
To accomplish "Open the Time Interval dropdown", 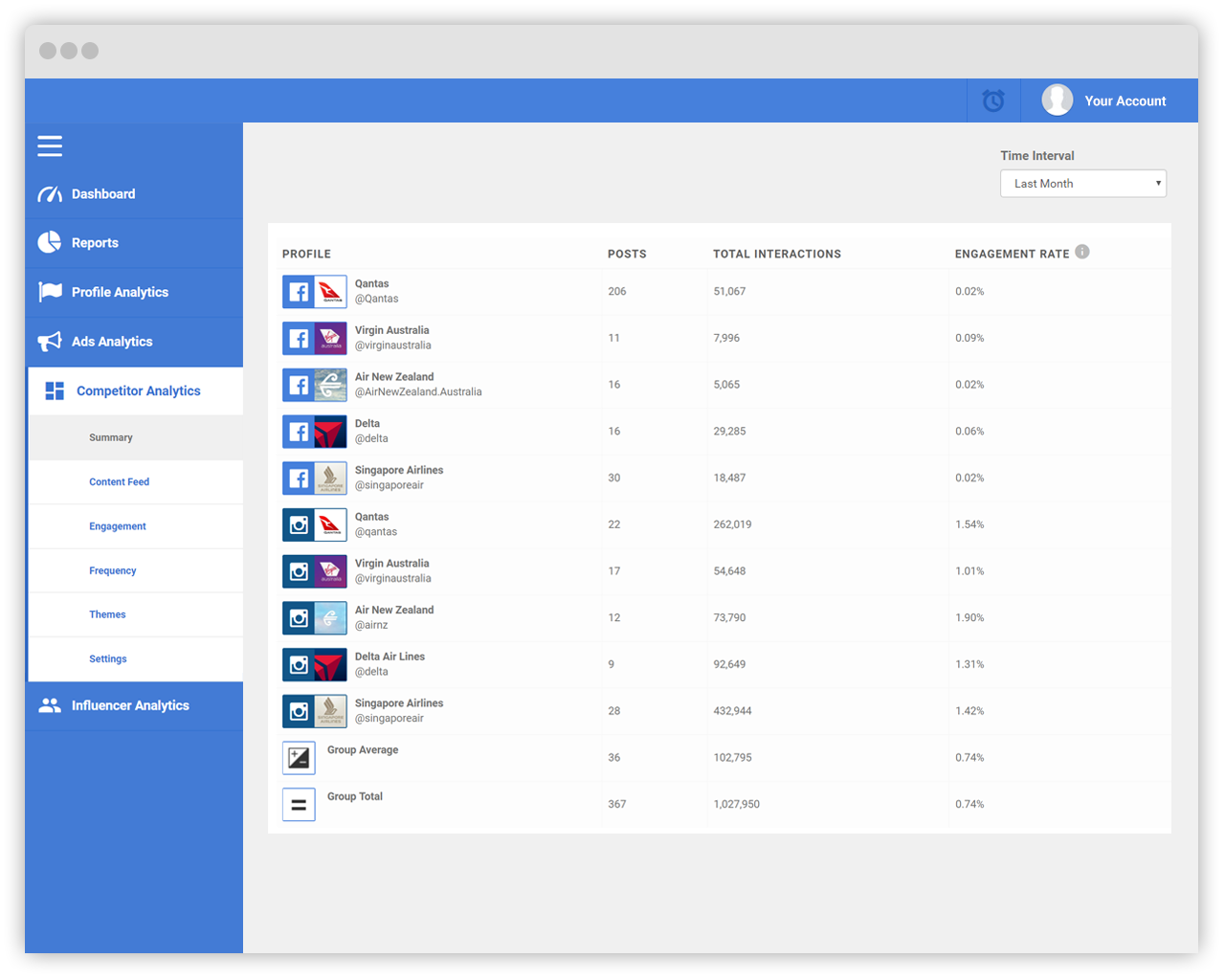I will click(1083, 183).
